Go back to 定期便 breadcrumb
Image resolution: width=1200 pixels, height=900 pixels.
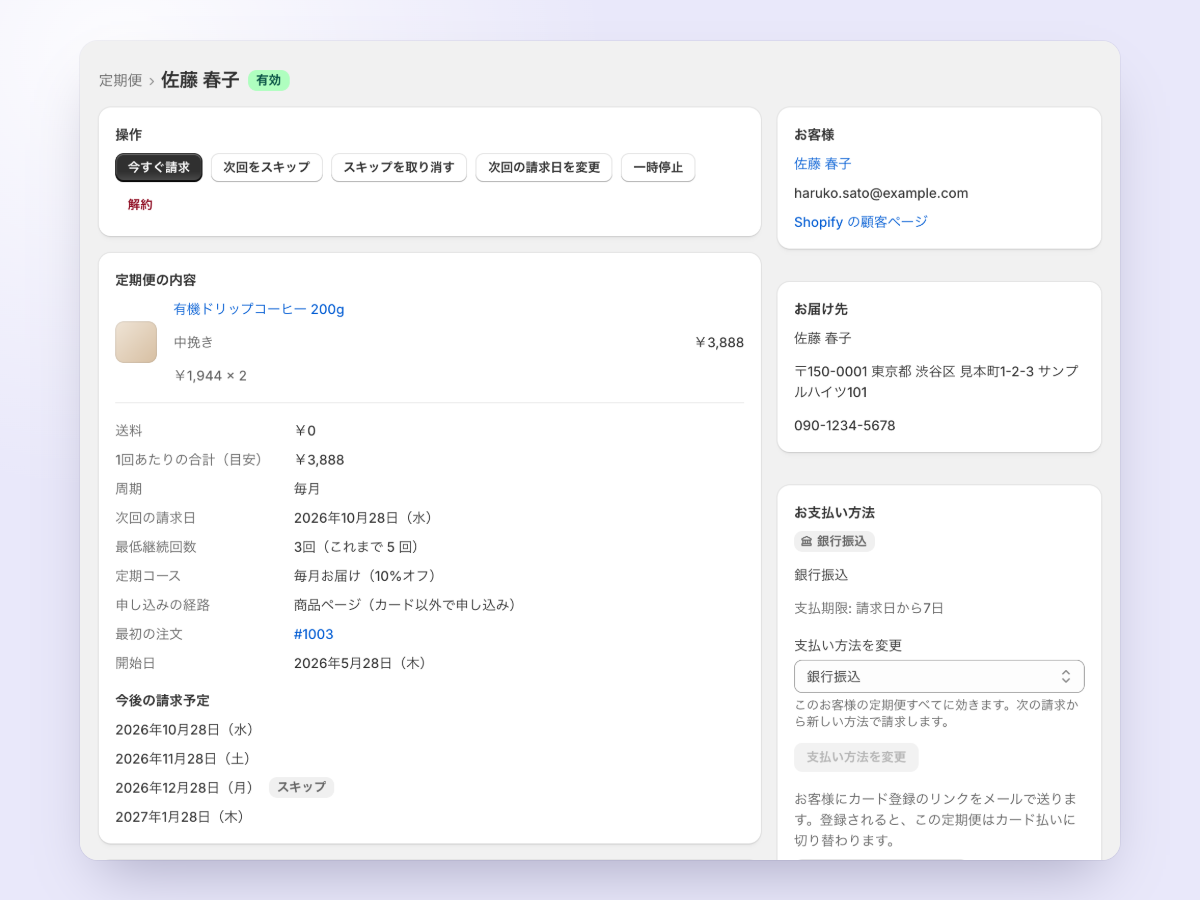click(x=121, y=81)
